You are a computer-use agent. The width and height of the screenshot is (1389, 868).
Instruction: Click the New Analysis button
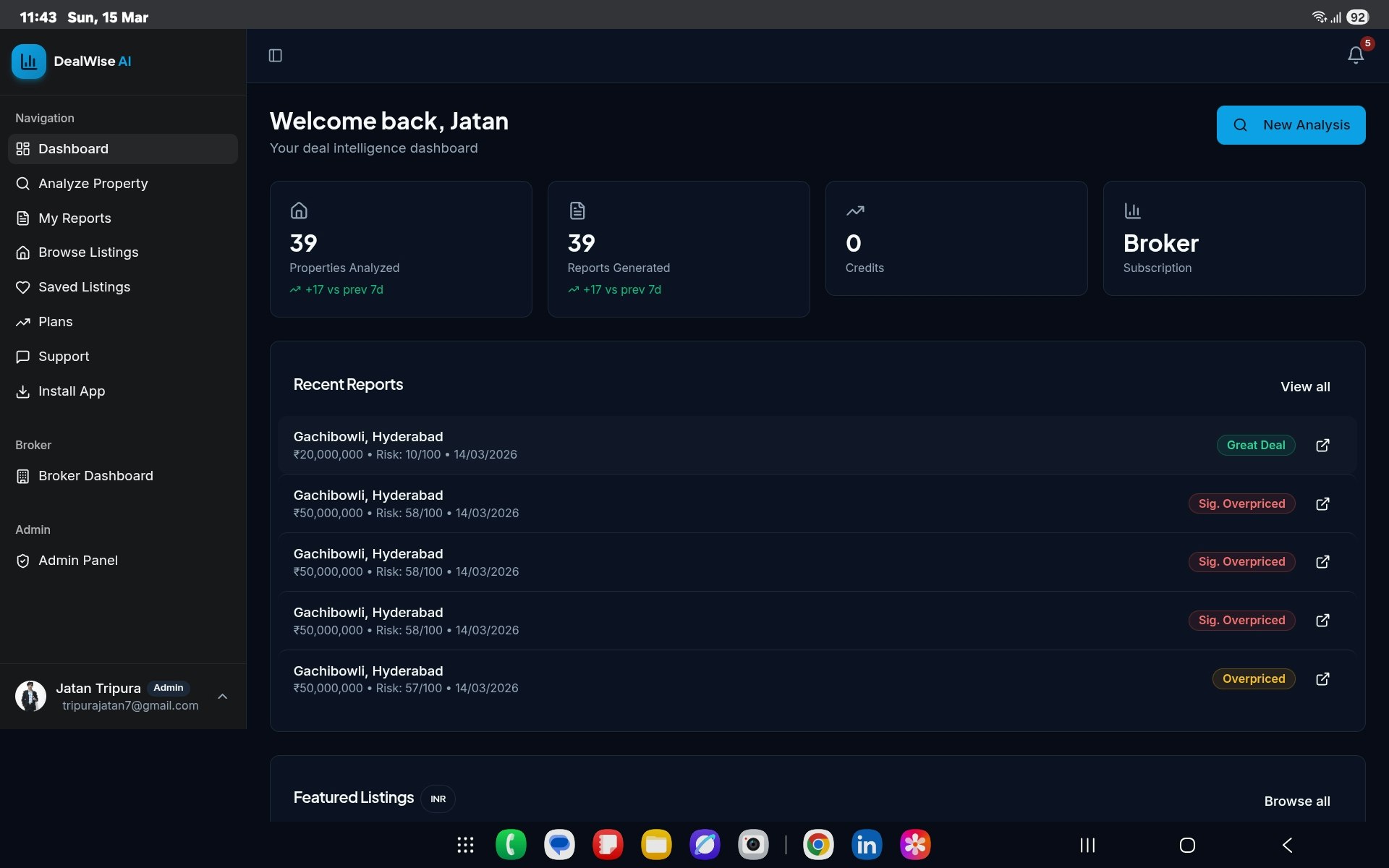point(1291,124)
